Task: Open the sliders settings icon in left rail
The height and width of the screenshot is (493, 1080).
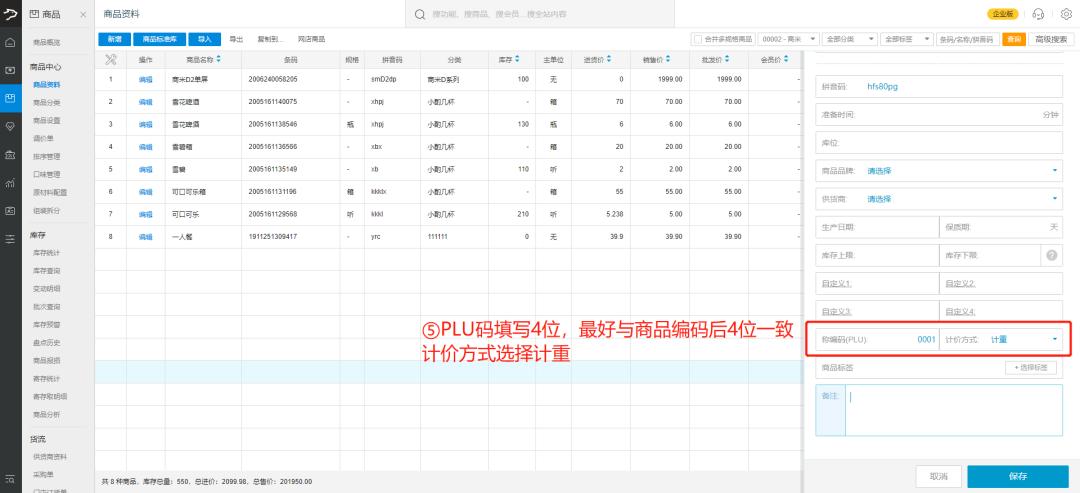Action: click(x=10, y=239)
